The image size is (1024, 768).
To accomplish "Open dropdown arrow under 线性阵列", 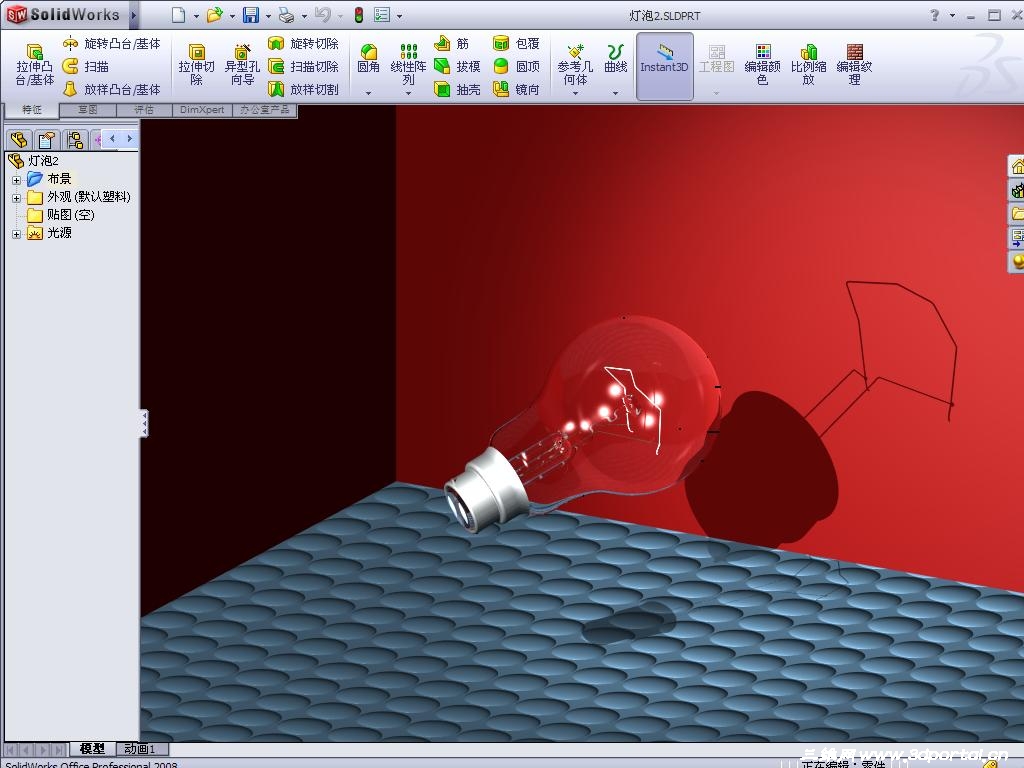I will click(408, 93).
